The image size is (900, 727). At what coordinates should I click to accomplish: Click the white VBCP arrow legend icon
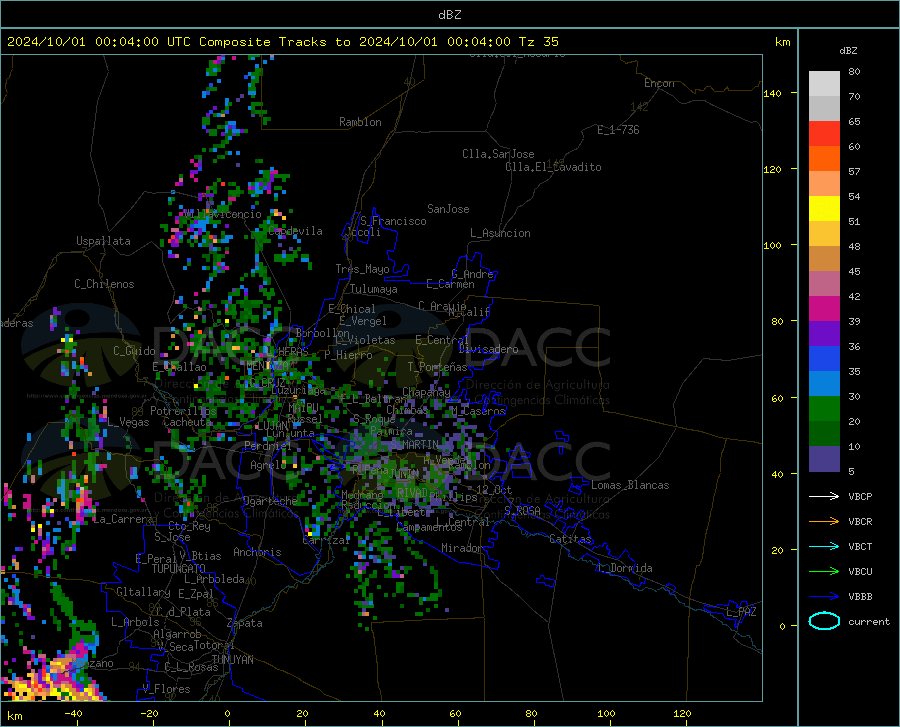[x=824, y=496]
